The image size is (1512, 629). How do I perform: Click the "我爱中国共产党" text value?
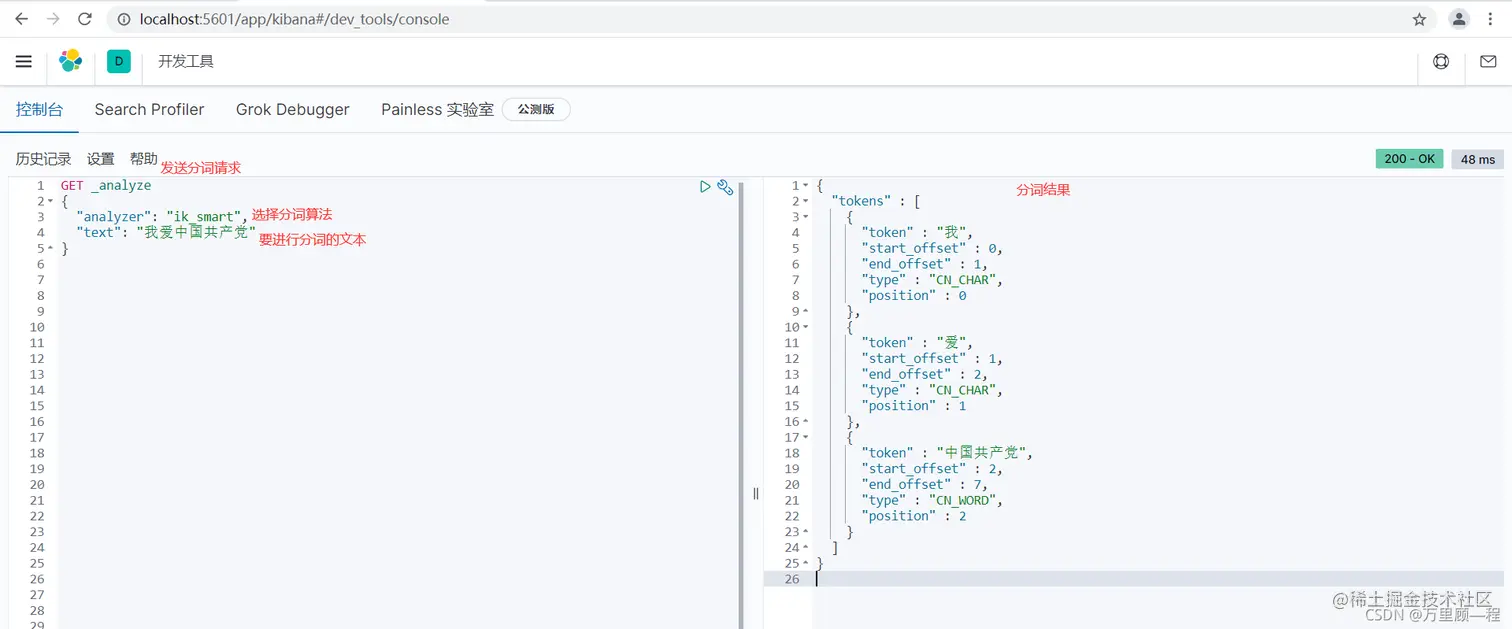(194, 232)
